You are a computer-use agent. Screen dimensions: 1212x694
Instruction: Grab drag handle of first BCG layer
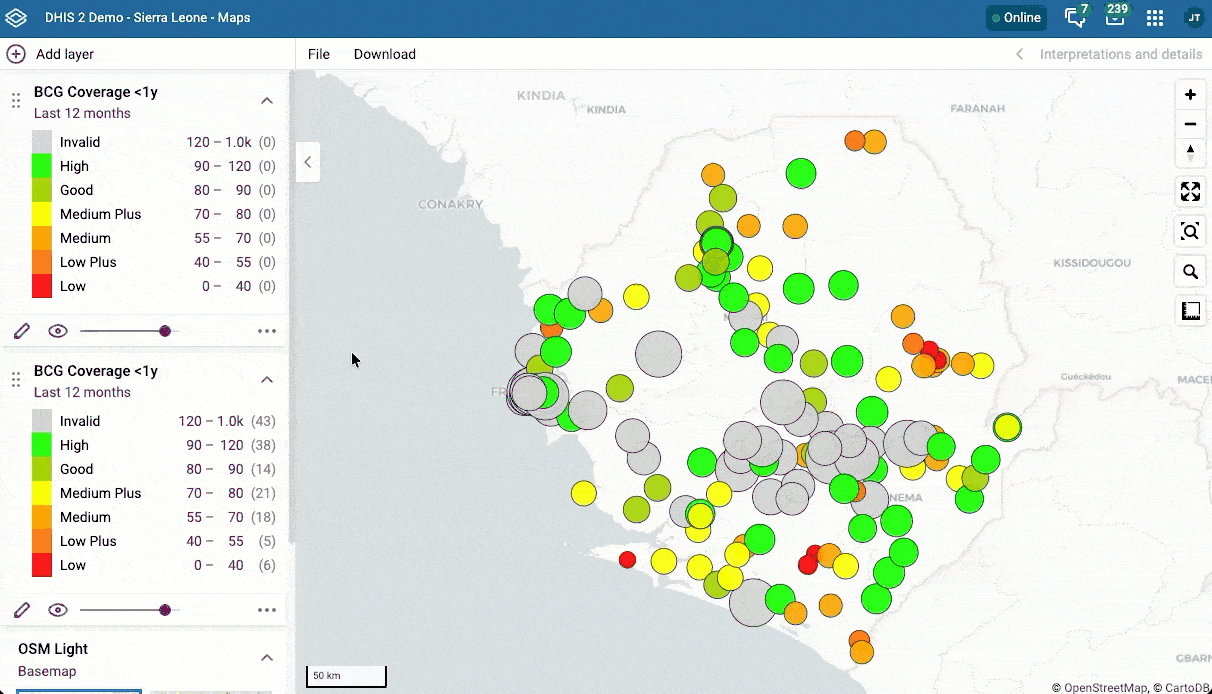click(16, 100)
